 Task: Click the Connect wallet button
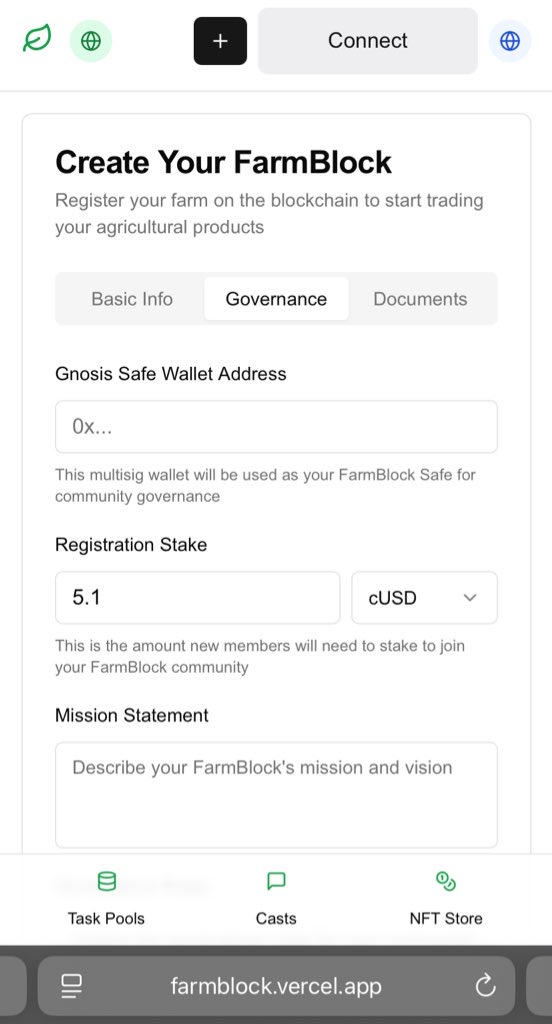[x=368, y=41]
